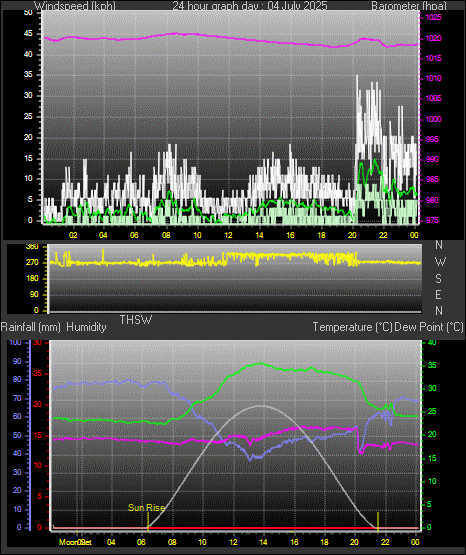Click the sunset marker line near hour 22
466x555 pixels.
[x=378, y=521]
